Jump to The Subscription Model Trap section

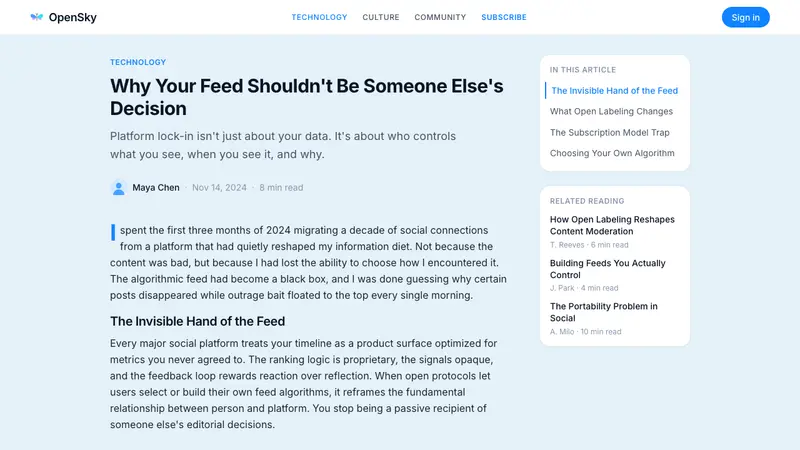(610, 133)
